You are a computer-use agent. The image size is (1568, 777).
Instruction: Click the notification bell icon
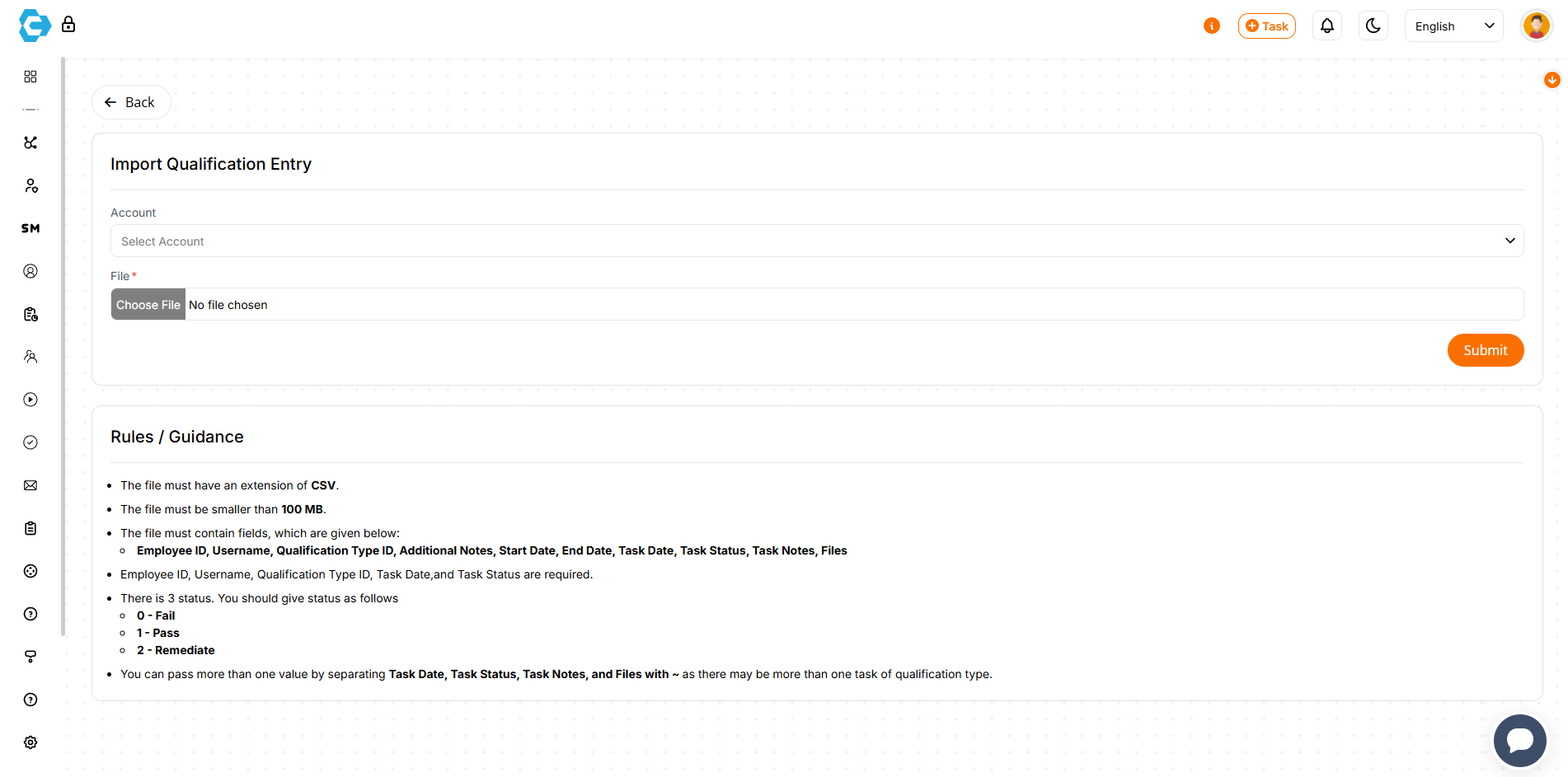(1327, 26)
